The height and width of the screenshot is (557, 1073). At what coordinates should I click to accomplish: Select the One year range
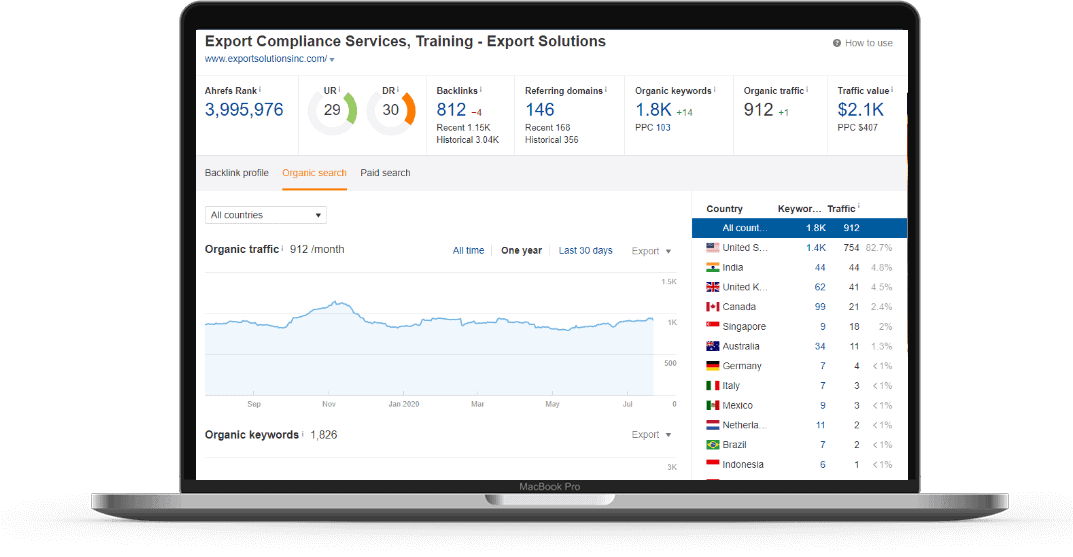click(x=521, y=250)
